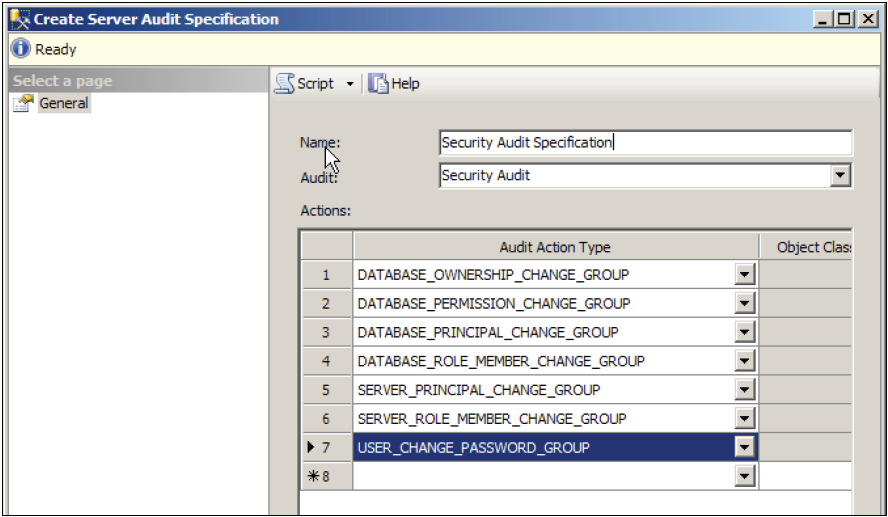888x517 pixels.
Task: Maximize the Create Server Audit Specification window
Action: point(844,19)
